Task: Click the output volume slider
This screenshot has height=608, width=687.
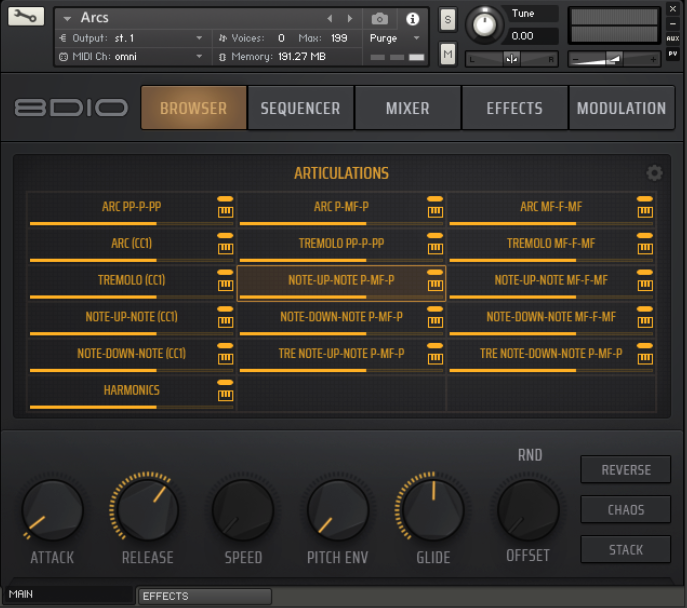Action: coord(614,59)
